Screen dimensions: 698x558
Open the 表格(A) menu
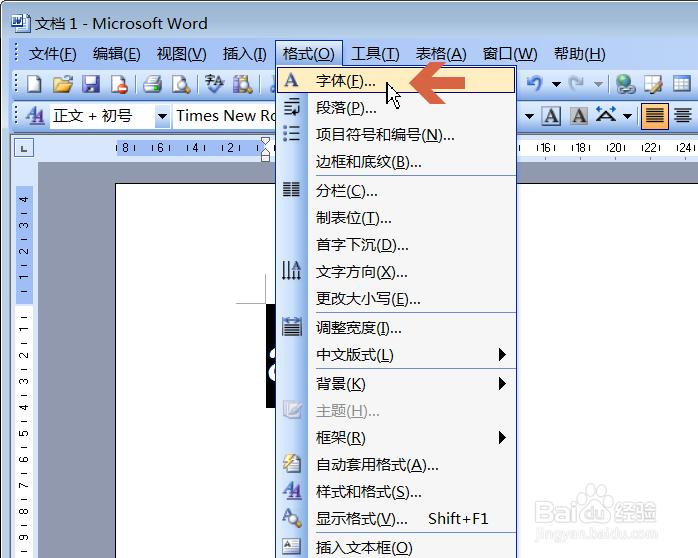pyautogui.click(x=441, y=54)
